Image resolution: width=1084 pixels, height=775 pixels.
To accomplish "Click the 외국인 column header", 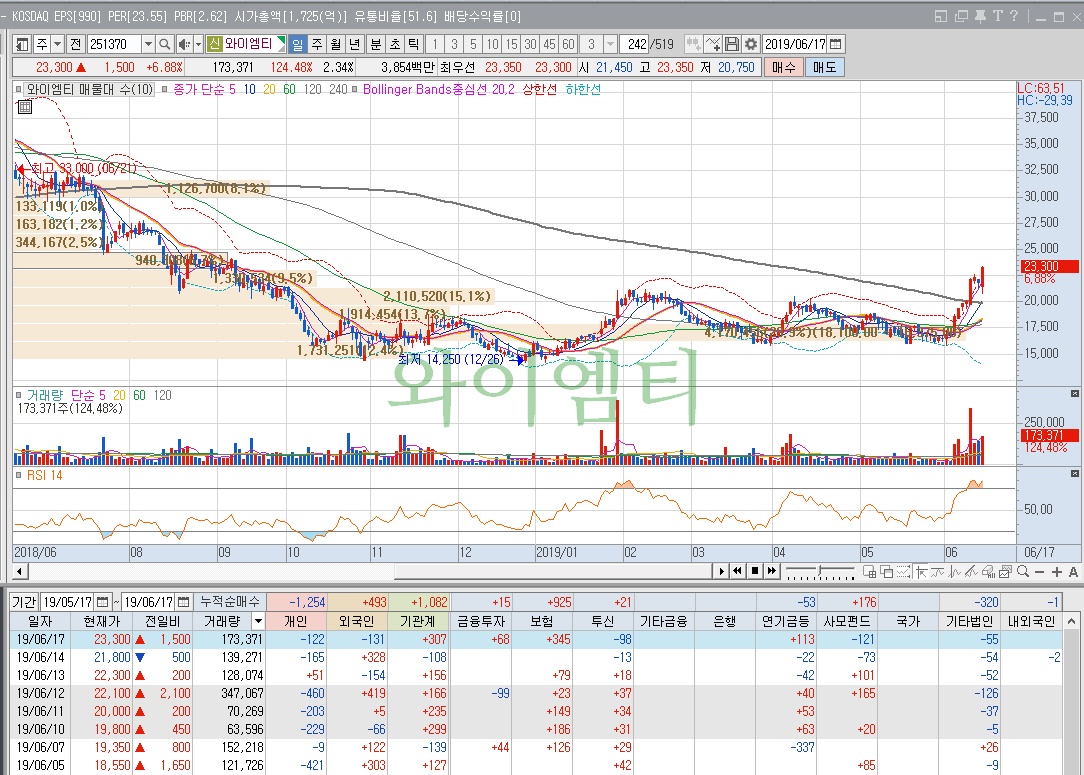I will coord(357,621).
